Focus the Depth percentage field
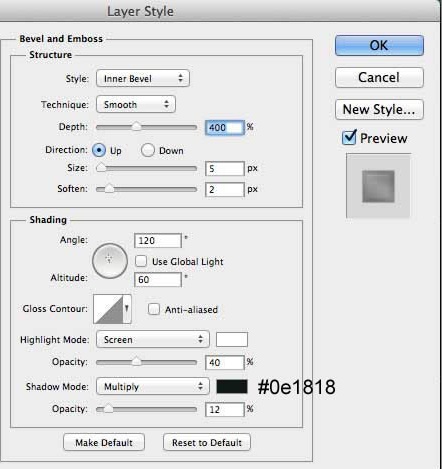442x469 pixels. 225,128
